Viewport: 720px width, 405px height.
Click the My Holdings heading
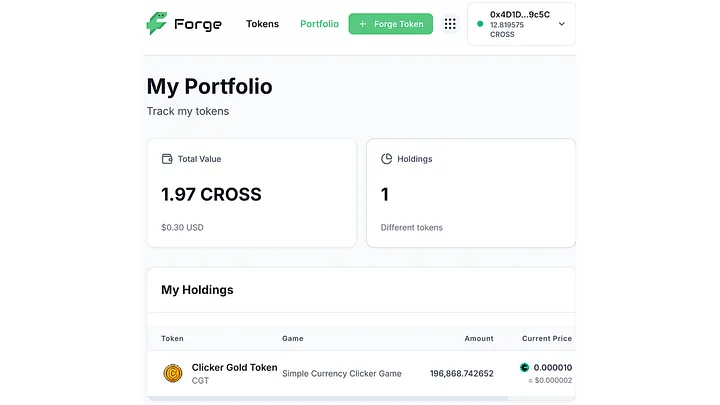[x=197, y=290]
